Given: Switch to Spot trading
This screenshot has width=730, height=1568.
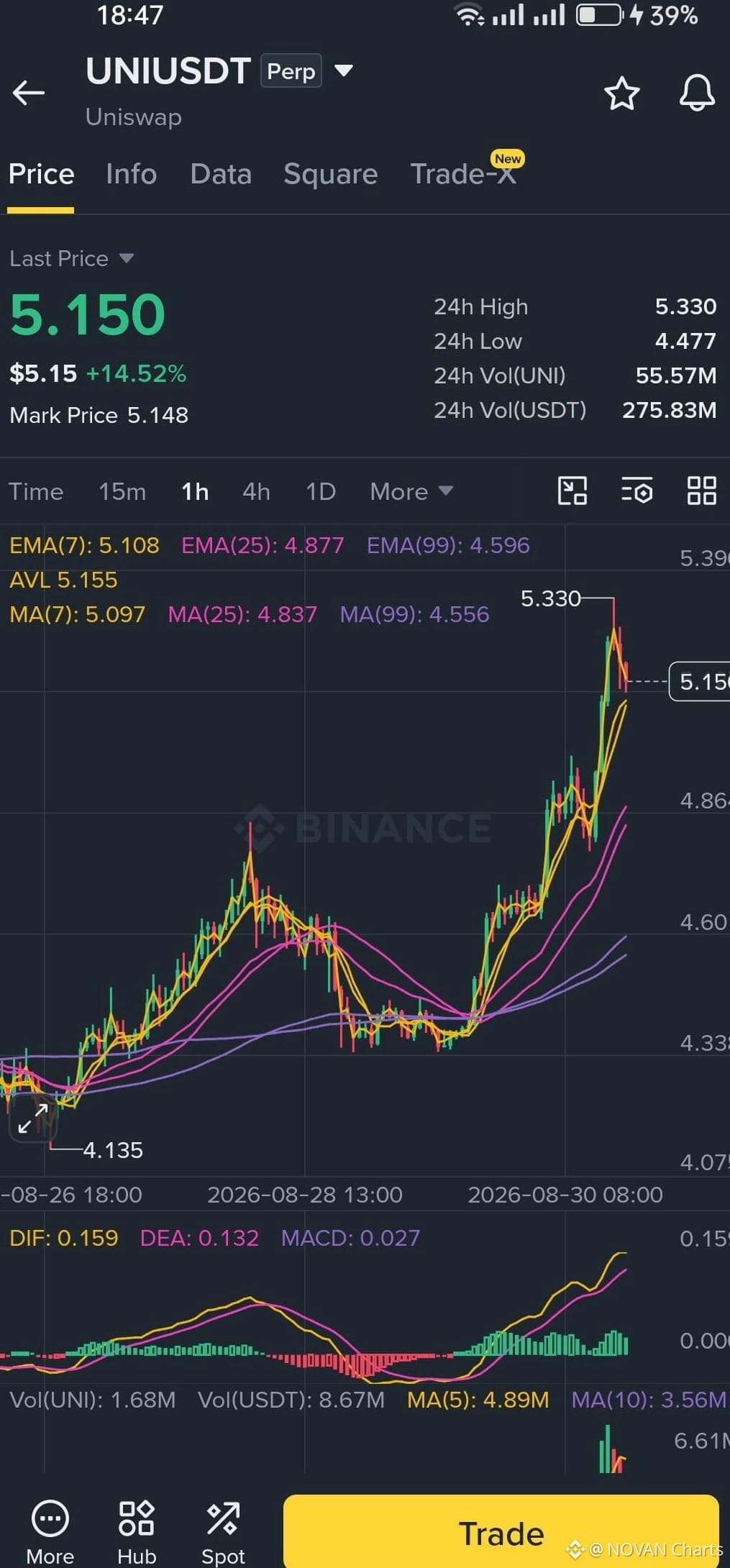Looking at the screenshot, I should tap(223, 1533).
